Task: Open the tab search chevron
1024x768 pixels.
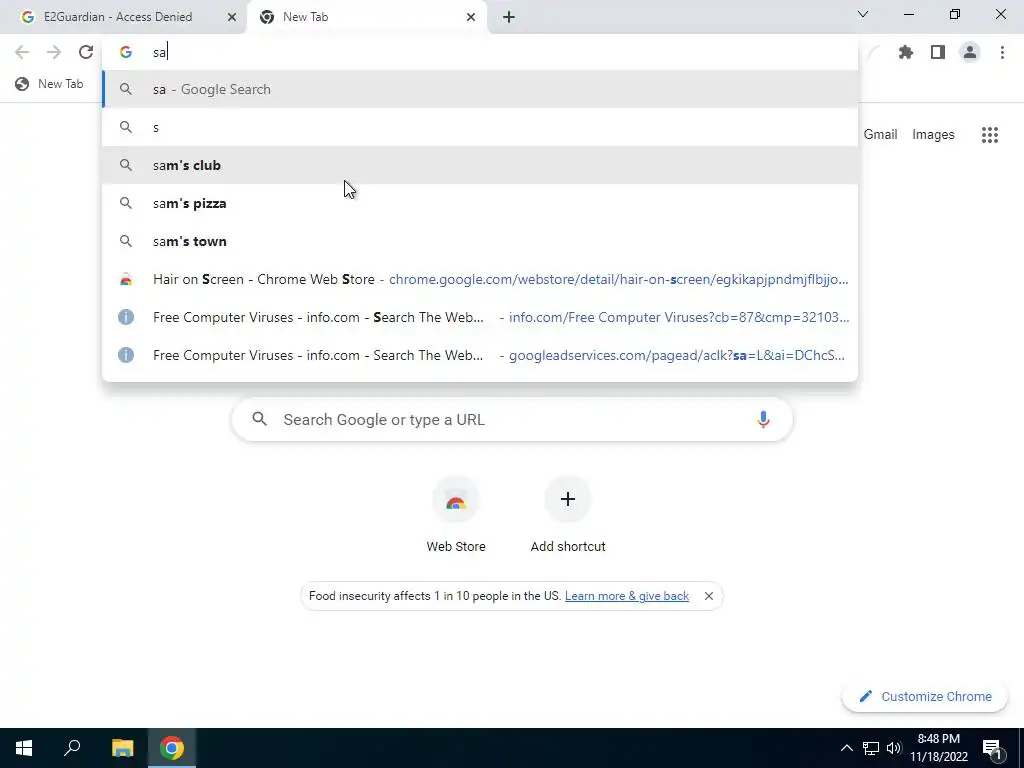Action: pyautogui.click(x=863, y=14)
